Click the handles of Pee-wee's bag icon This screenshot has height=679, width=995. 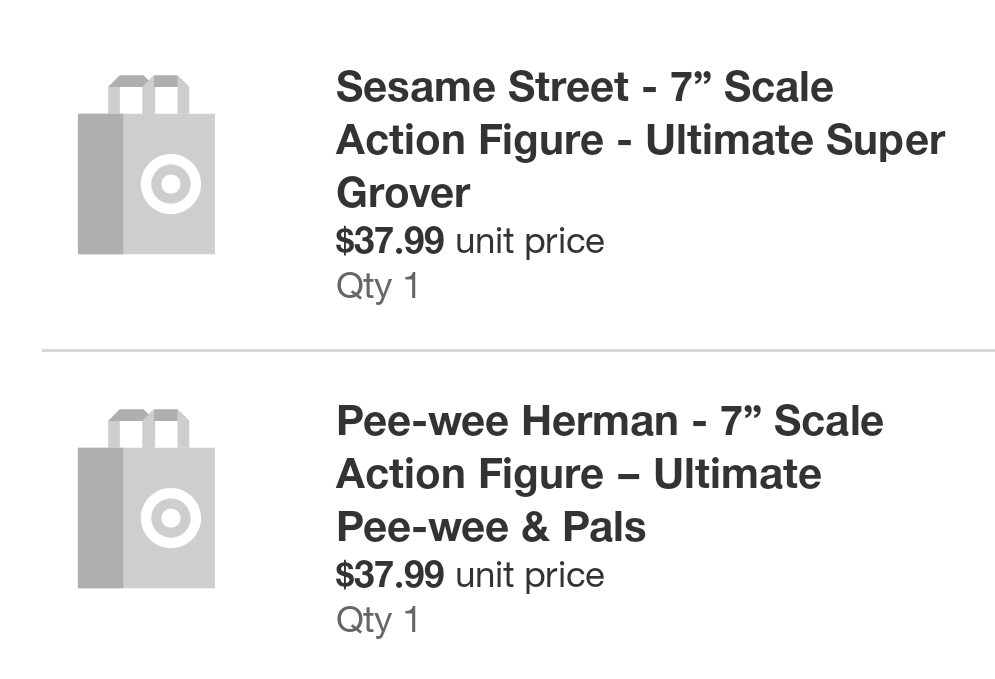coord(148,428)
